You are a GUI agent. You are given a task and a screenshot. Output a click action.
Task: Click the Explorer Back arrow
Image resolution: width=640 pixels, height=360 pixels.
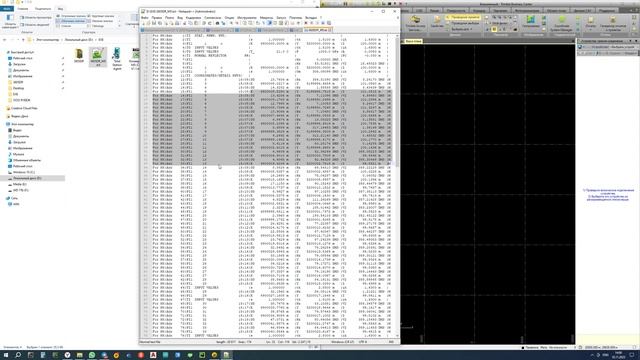pyautogui.click(x=4, y=40)
